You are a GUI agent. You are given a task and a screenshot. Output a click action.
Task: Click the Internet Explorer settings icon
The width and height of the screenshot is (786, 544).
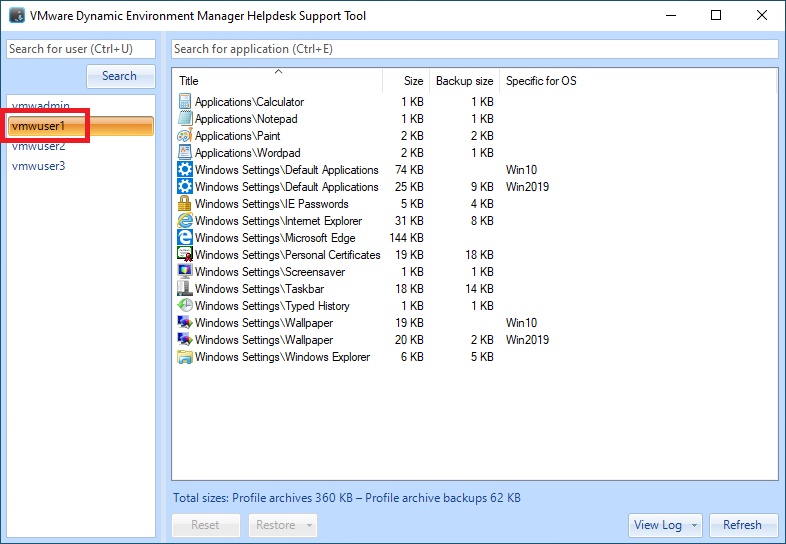coord(184,221)
